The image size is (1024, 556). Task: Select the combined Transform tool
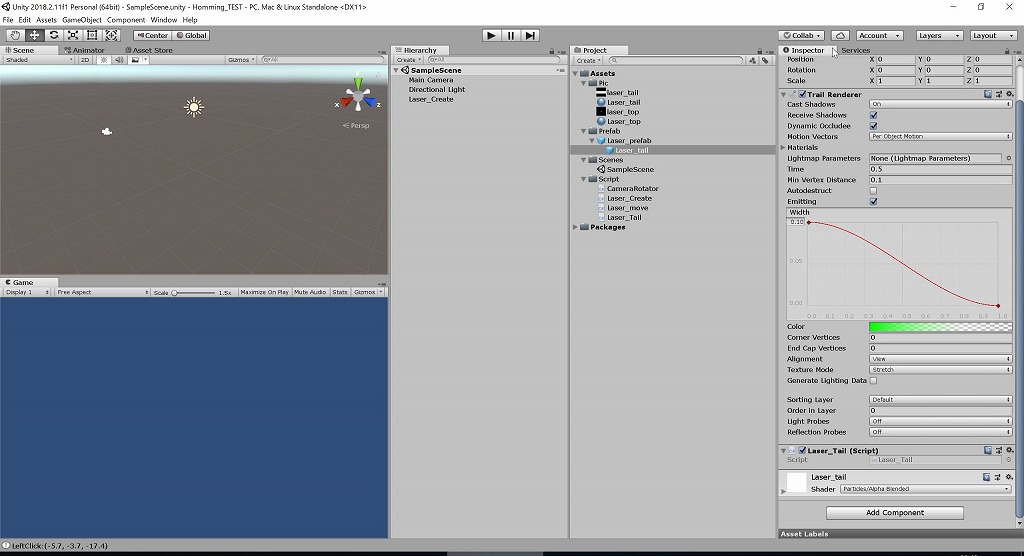(x=111, y=35)
